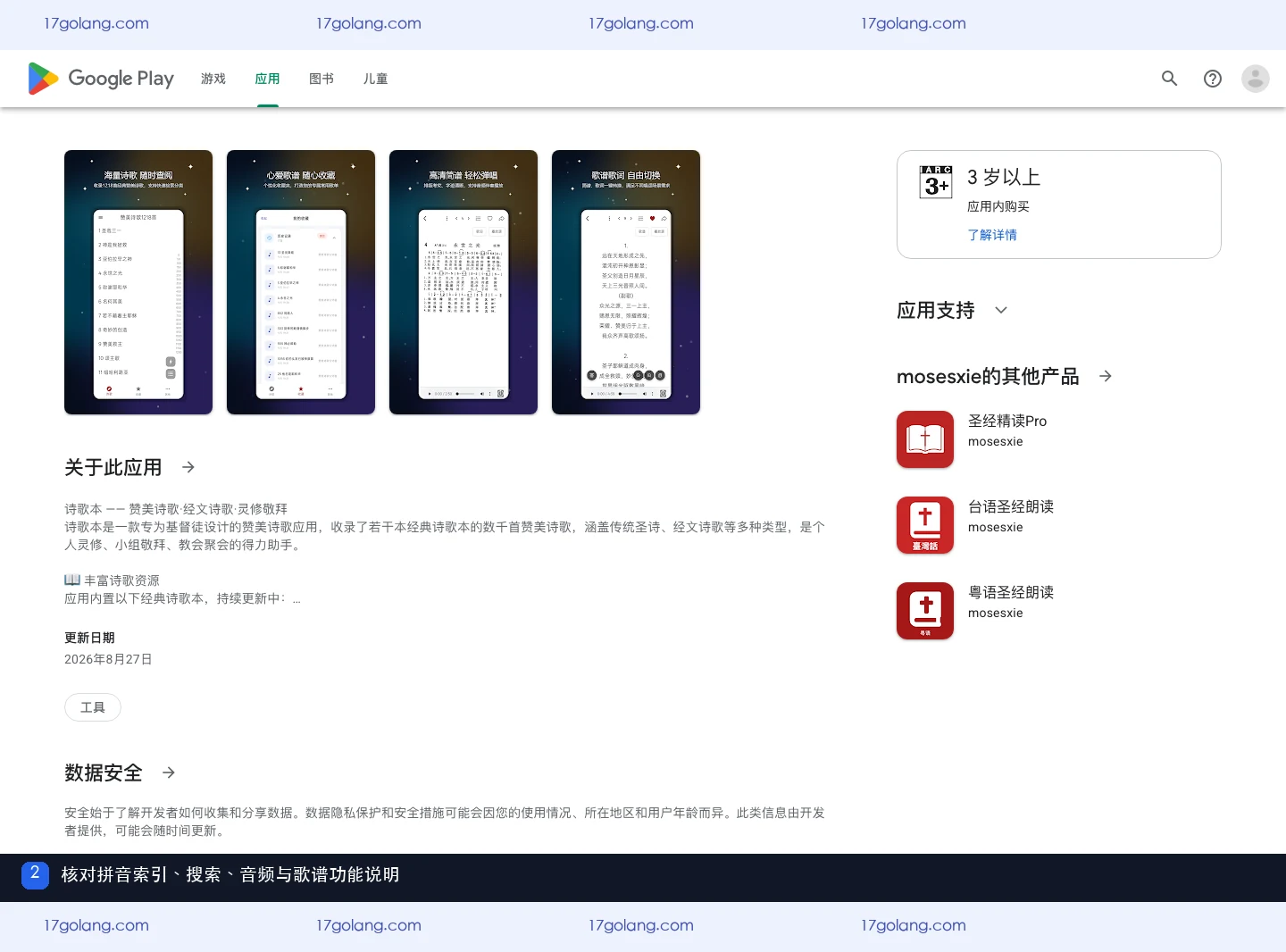Click the 更新日期 label
Screen dimensions: 1286x952
89,638
